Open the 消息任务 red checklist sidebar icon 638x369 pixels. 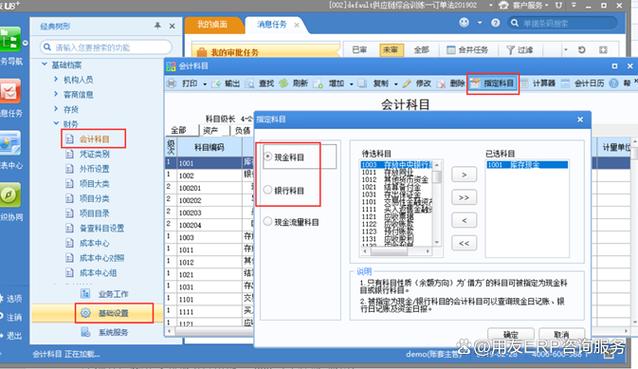(x=10, y=91)
